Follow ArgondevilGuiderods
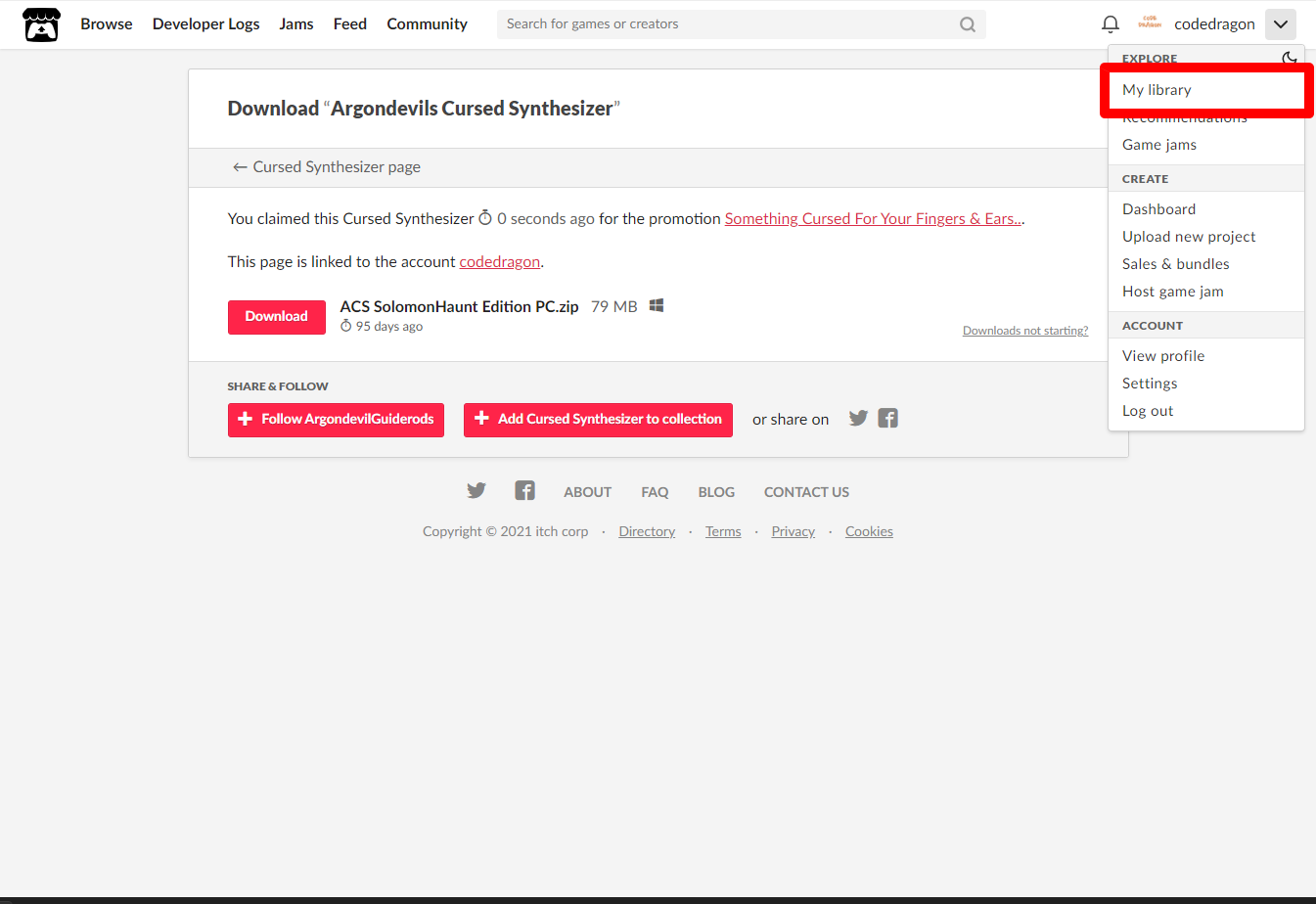1316x904 pixels. [336, 420]
